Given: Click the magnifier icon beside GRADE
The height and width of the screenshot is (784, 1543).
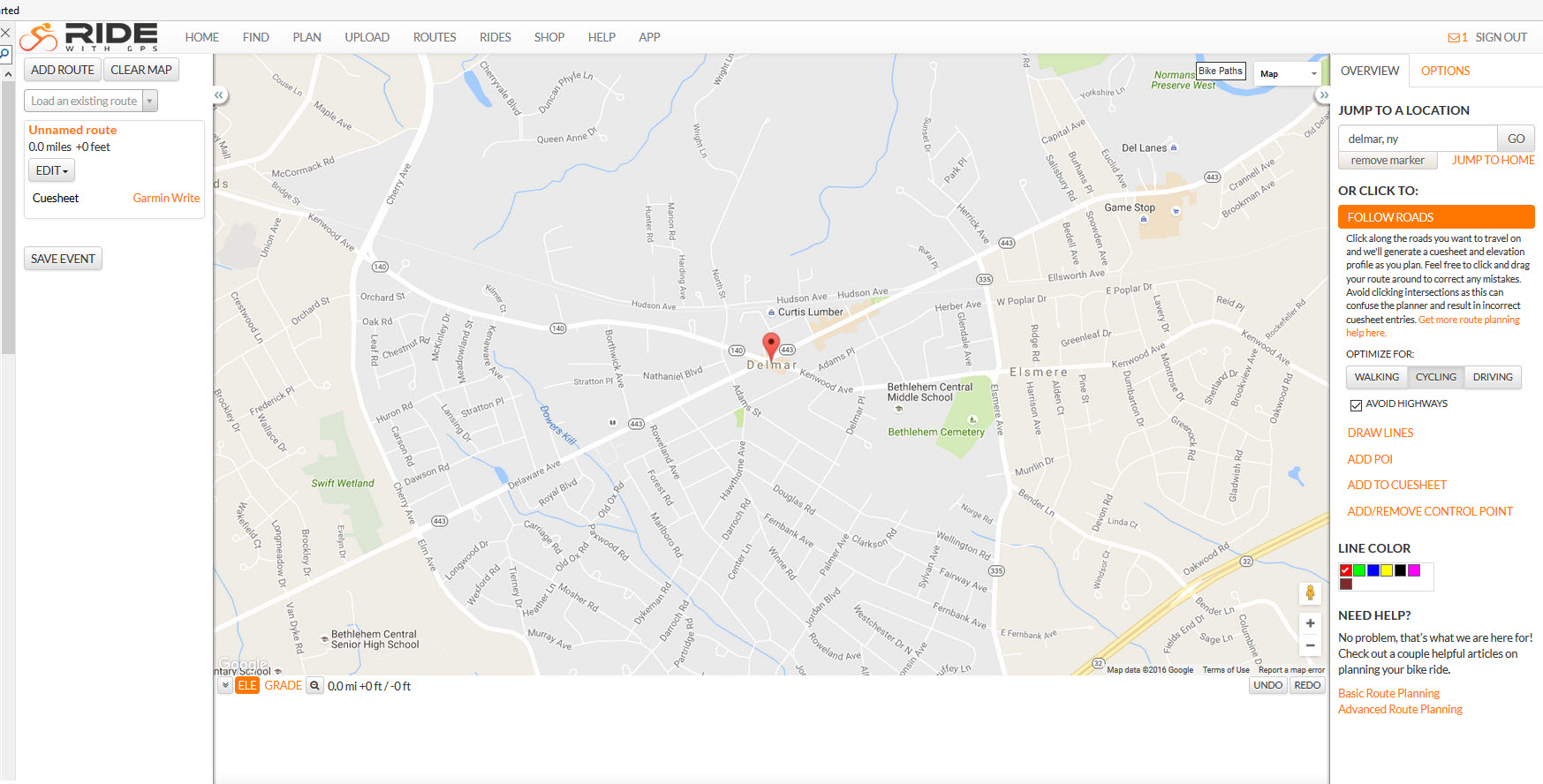Looking at the screenshot, I should pyautogui.click(x=315, y=686).
